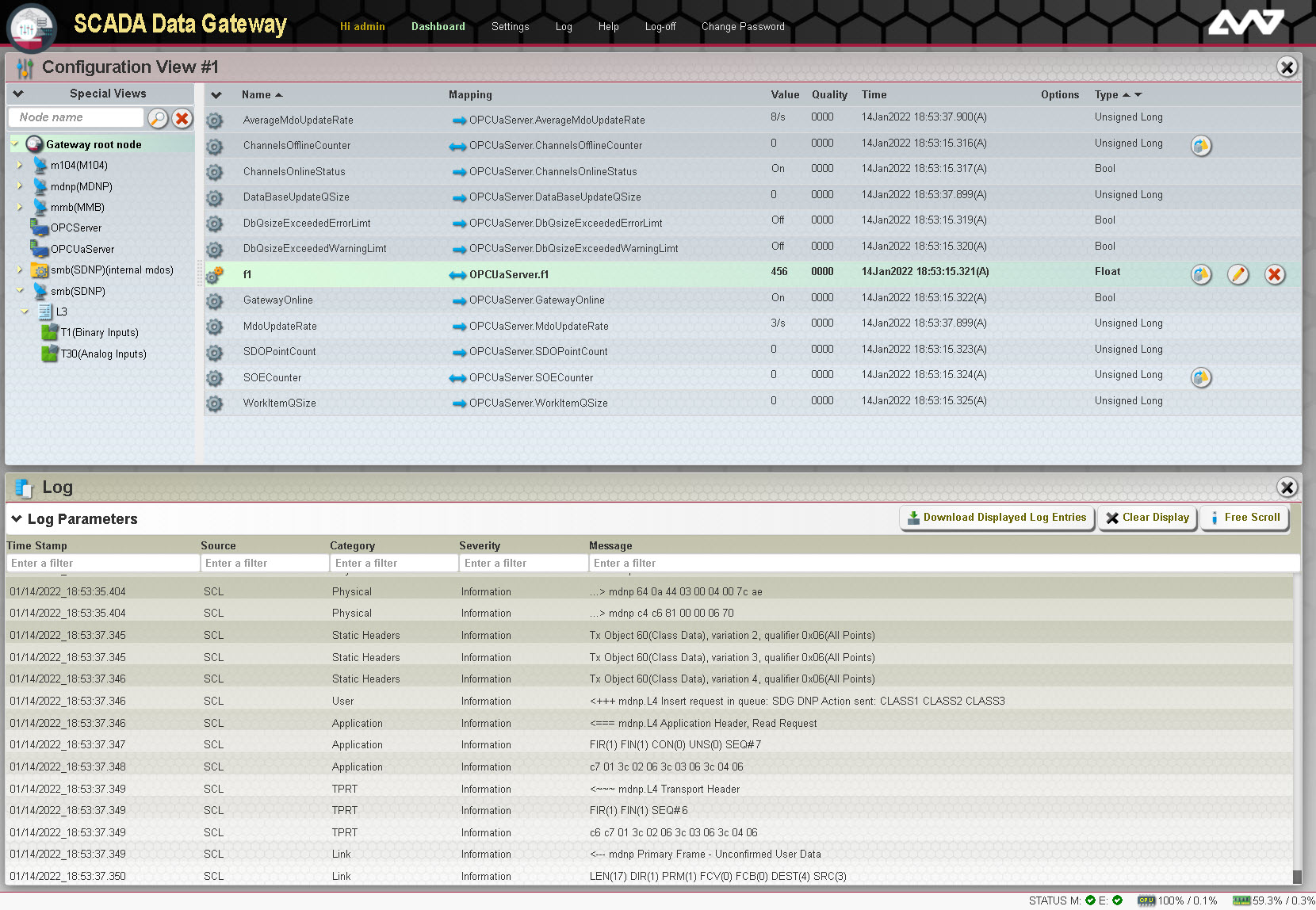Delete f1 row using red X icon
The width and height of the screenshot is (1316, 910).
tap(1274, 274)
